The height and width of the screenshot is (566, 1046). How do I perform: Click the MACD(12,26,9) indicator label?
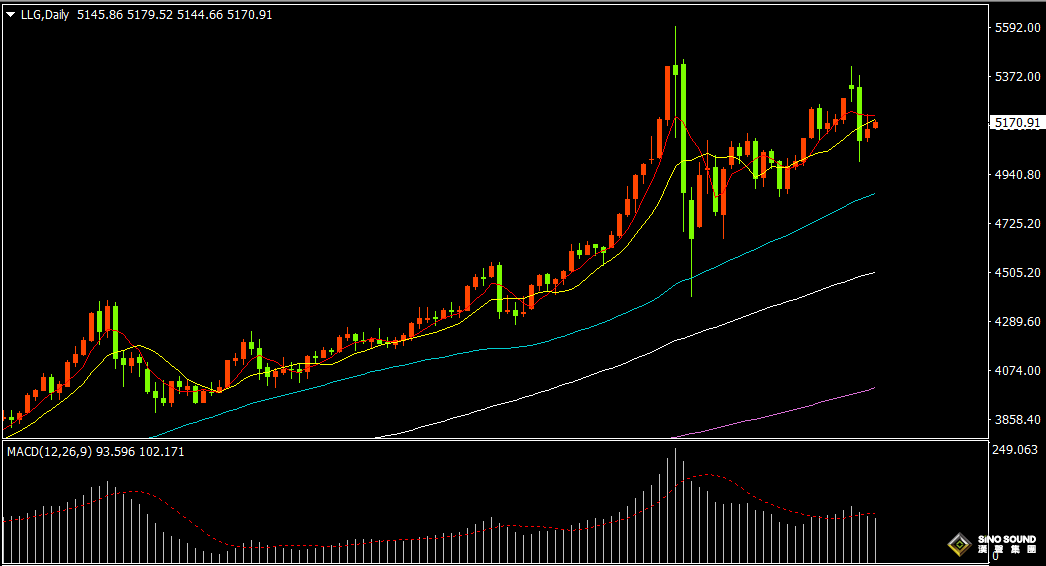click(x=48, y=452)
